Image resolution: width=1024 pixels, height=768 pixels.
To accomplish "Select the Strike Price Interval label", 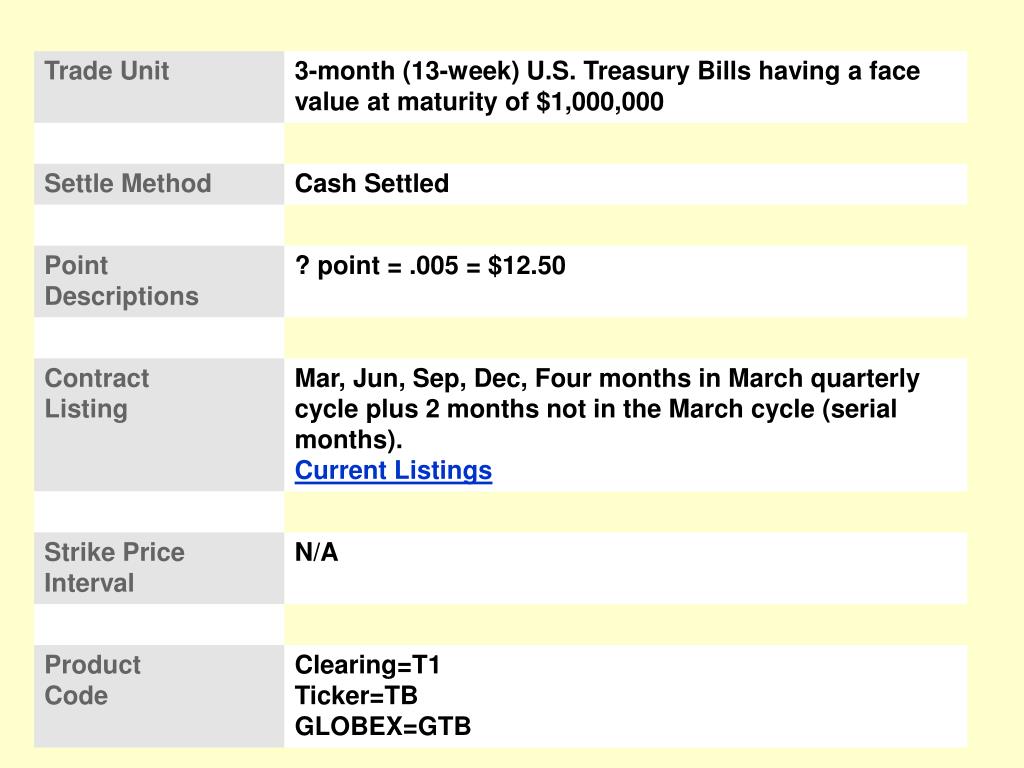I will (114, 568).
